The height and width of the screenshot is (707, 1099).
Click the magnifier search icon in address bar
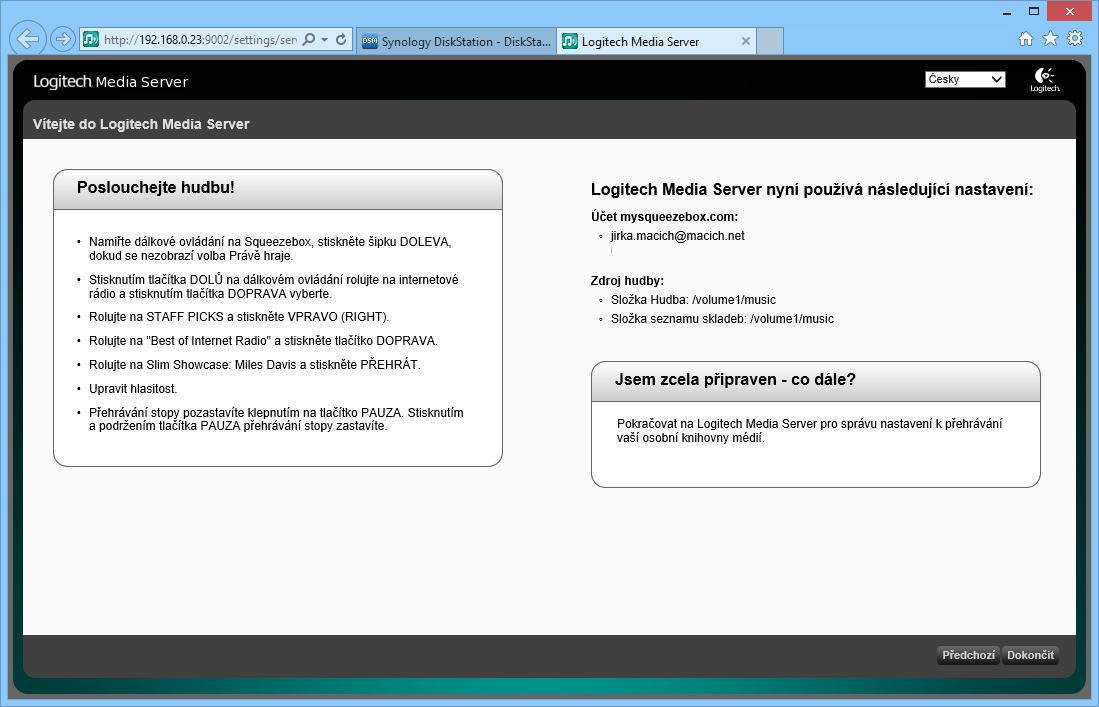coord(308,40)
